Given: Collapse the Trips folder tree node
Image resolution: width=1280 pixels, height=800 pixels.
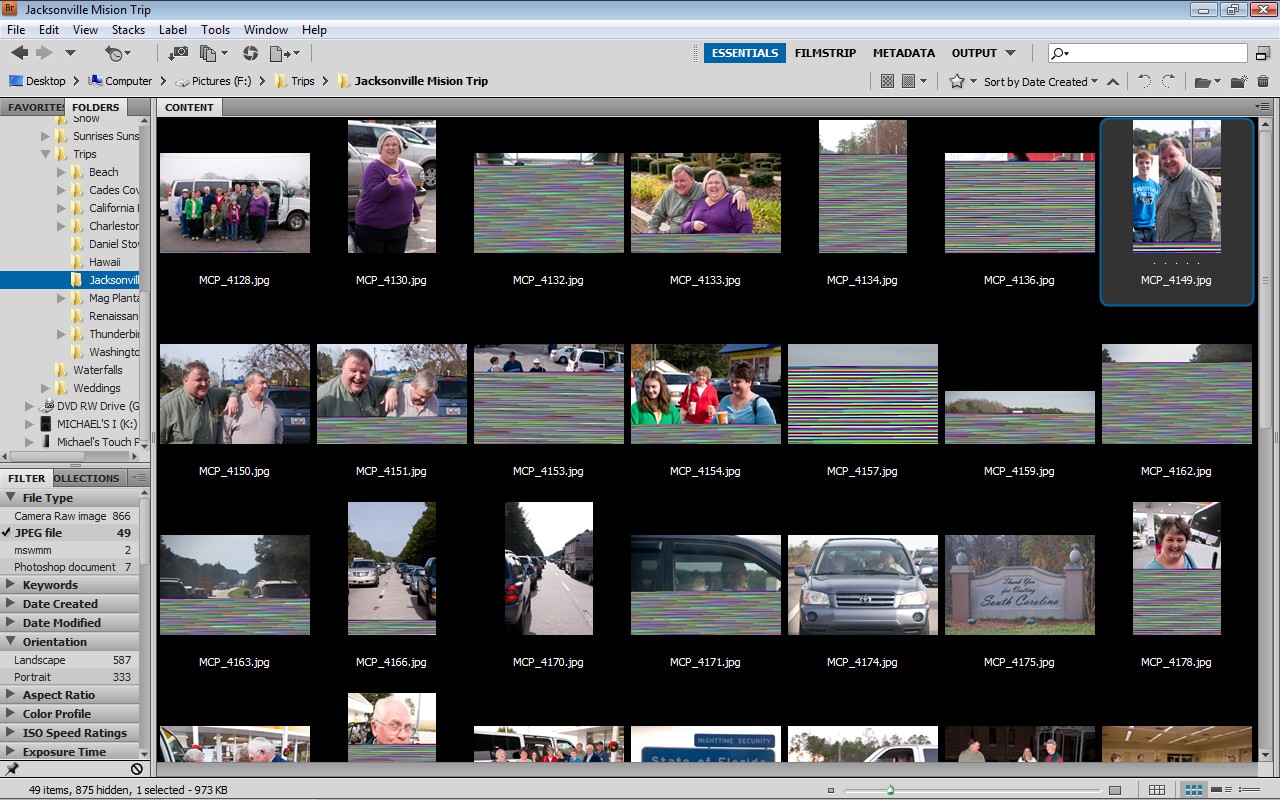Looking at the screenshot, I should (x=46, y=154).
